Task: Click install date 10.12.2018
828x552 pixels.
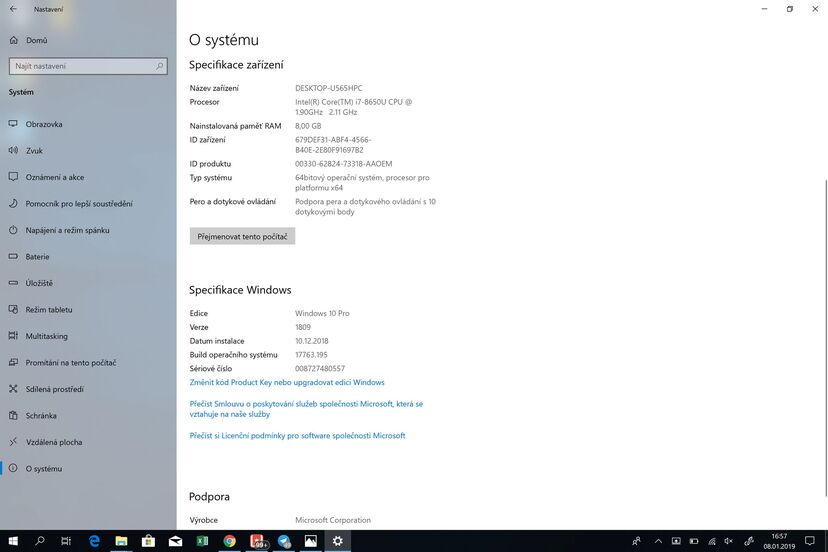Action: (312, 341)
